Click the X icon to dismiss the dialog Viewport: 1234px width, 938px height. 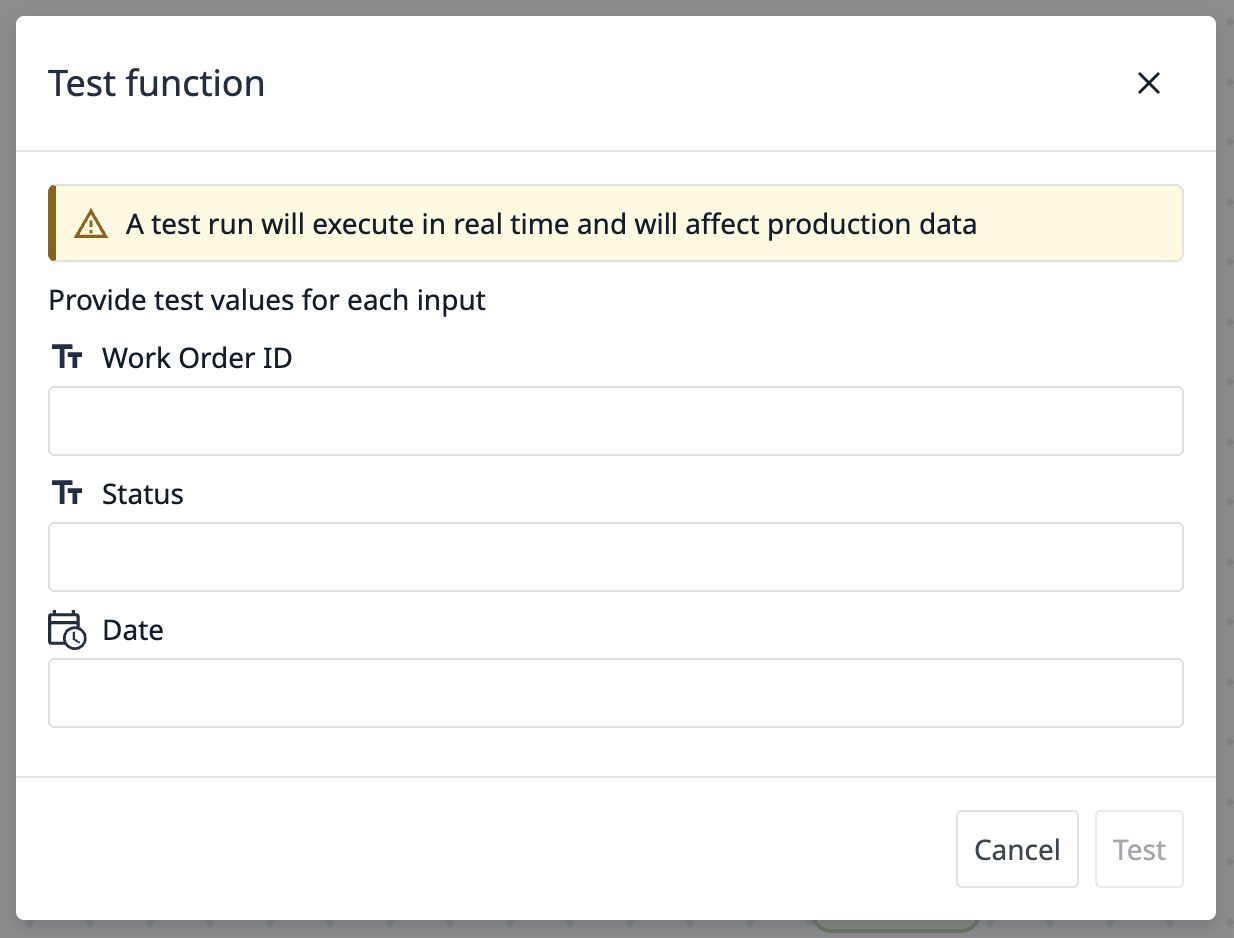[x=1148, y=83]
